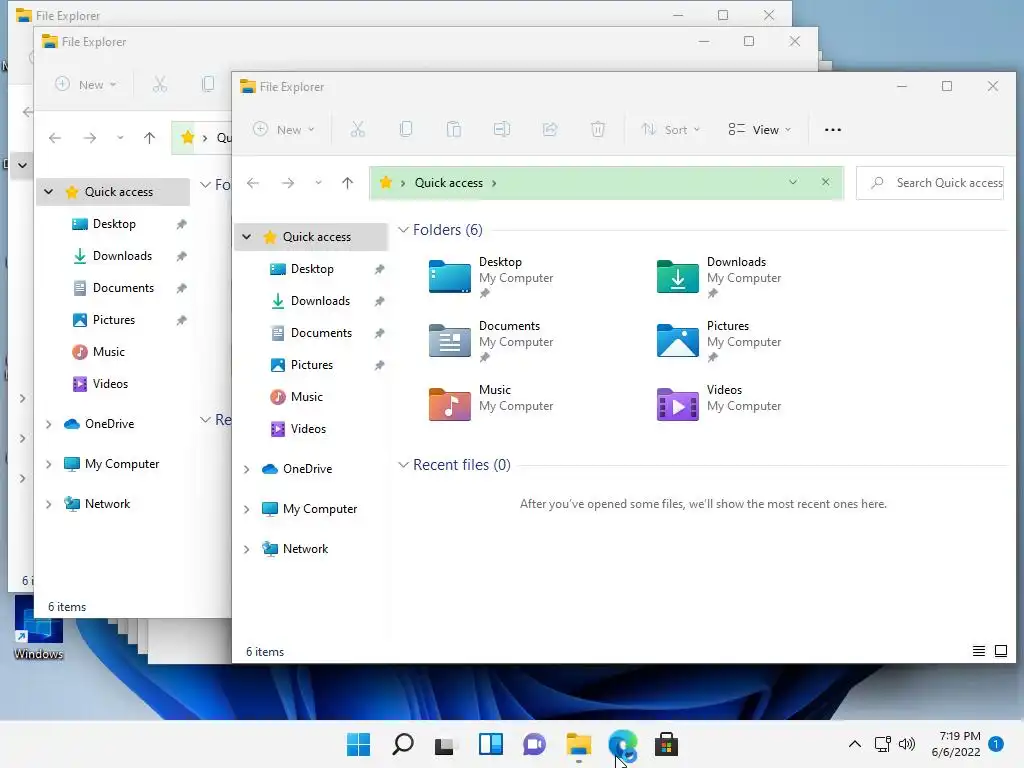Viewport: 1024px width, 768px height.
Task: Switch to large thumbnails view in status bar
Action: 1000,651
